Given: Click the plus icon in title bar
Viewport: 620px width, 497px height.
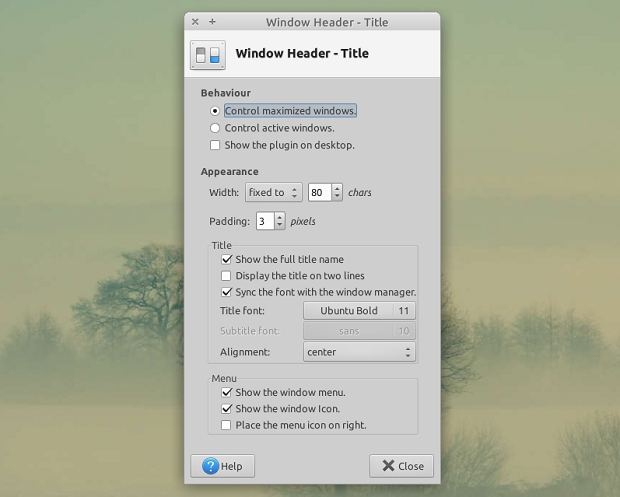Looking at the screenshot, I should tap(212, 22).
